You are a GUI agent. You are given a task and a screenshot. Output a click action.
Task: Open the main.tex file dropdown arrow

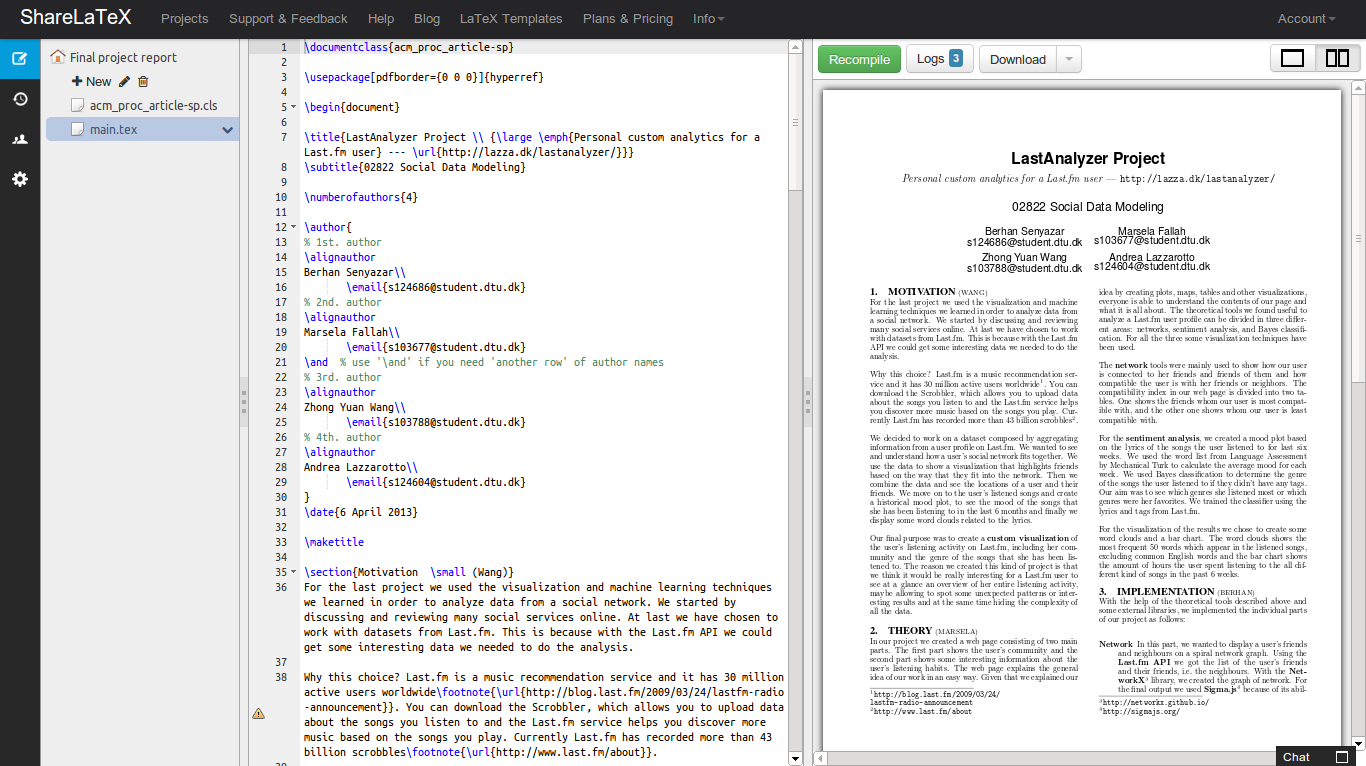point(227,130)
